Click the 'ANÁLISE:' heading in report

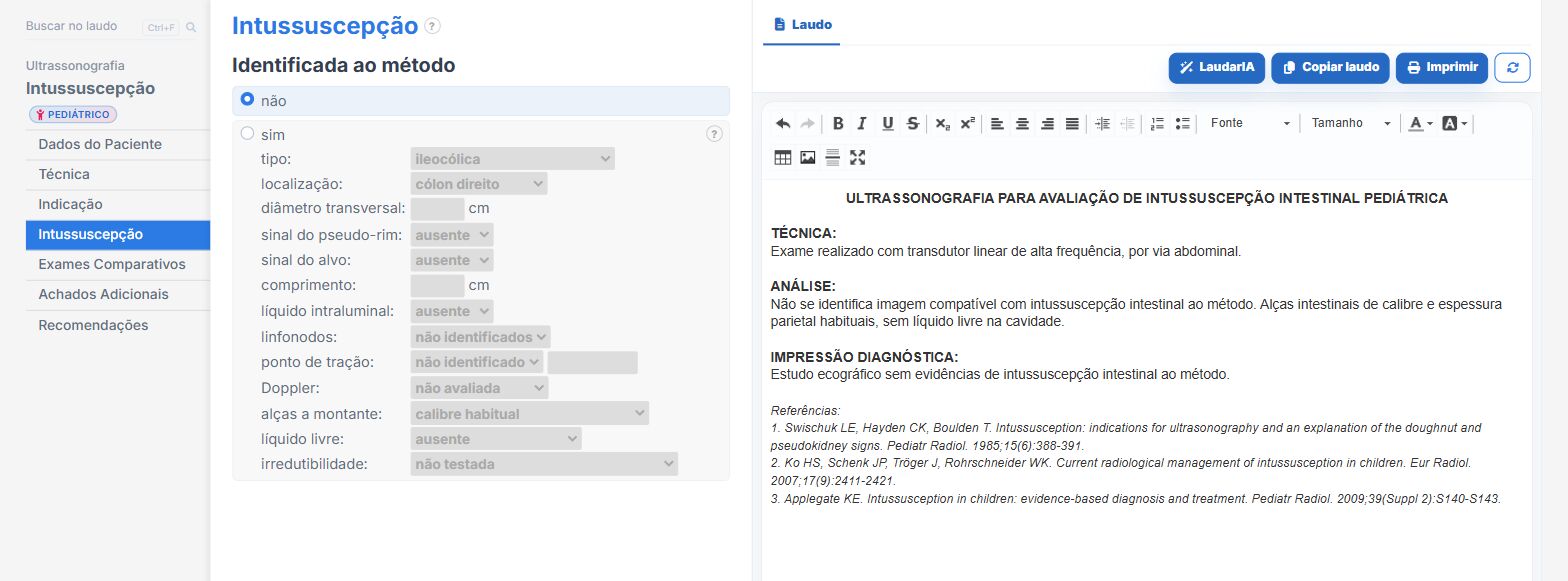(803, 286)
